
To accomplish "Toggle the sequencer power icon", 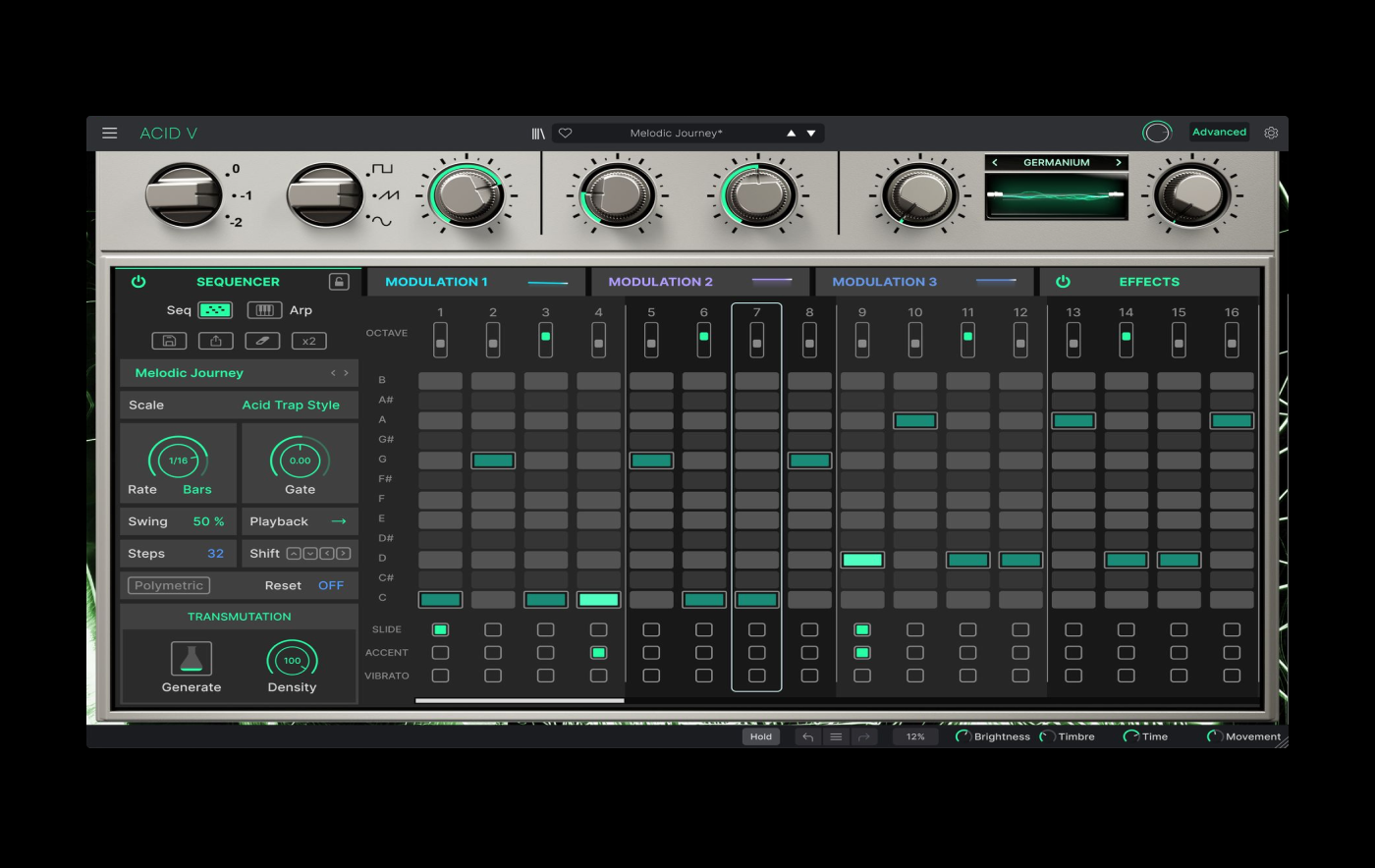I will click(x=138, y=282).
